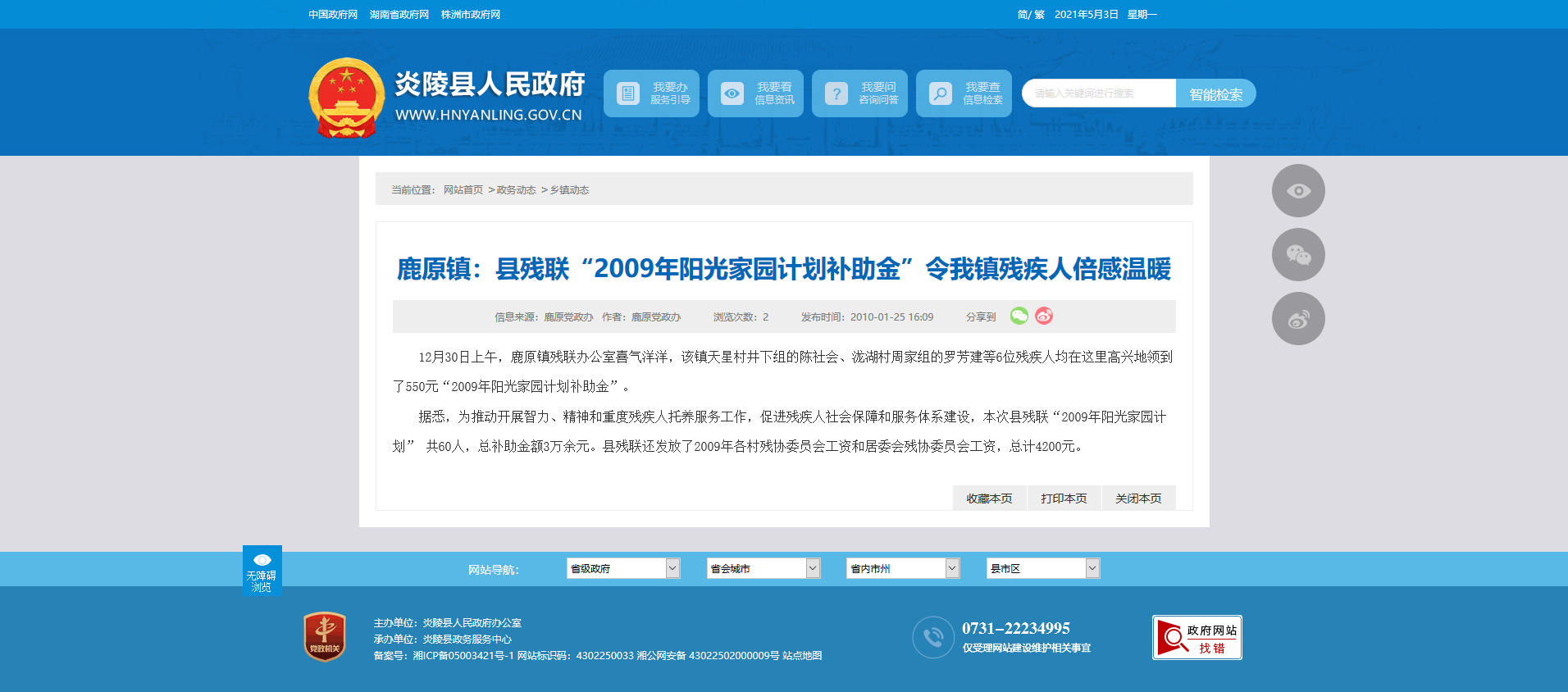Share article via green WeChat icon
This screenshot has width=1568, height=692.
pyautogui.click(x=1019, y=316)
